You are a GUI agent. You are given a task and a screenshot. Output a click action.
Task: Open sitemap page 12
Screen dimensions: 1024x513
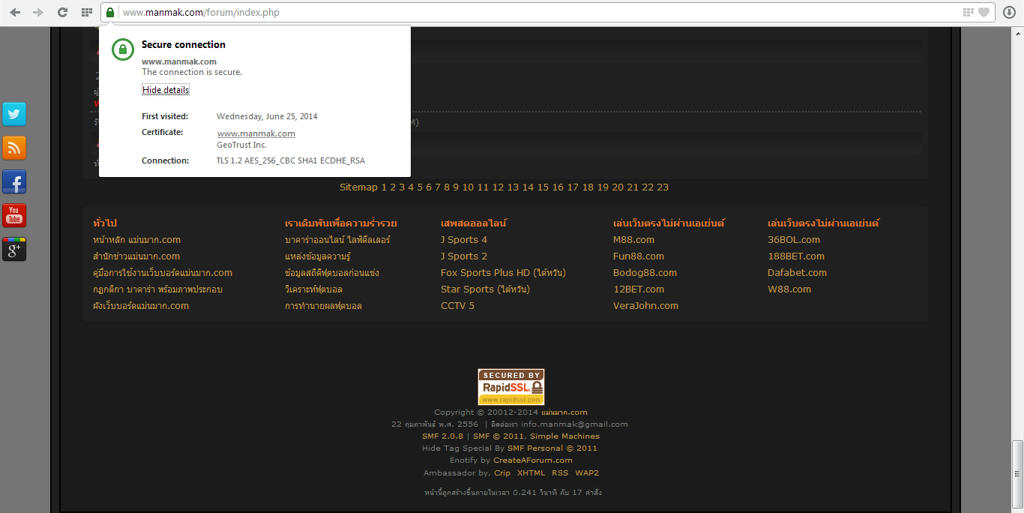point(498,187)
